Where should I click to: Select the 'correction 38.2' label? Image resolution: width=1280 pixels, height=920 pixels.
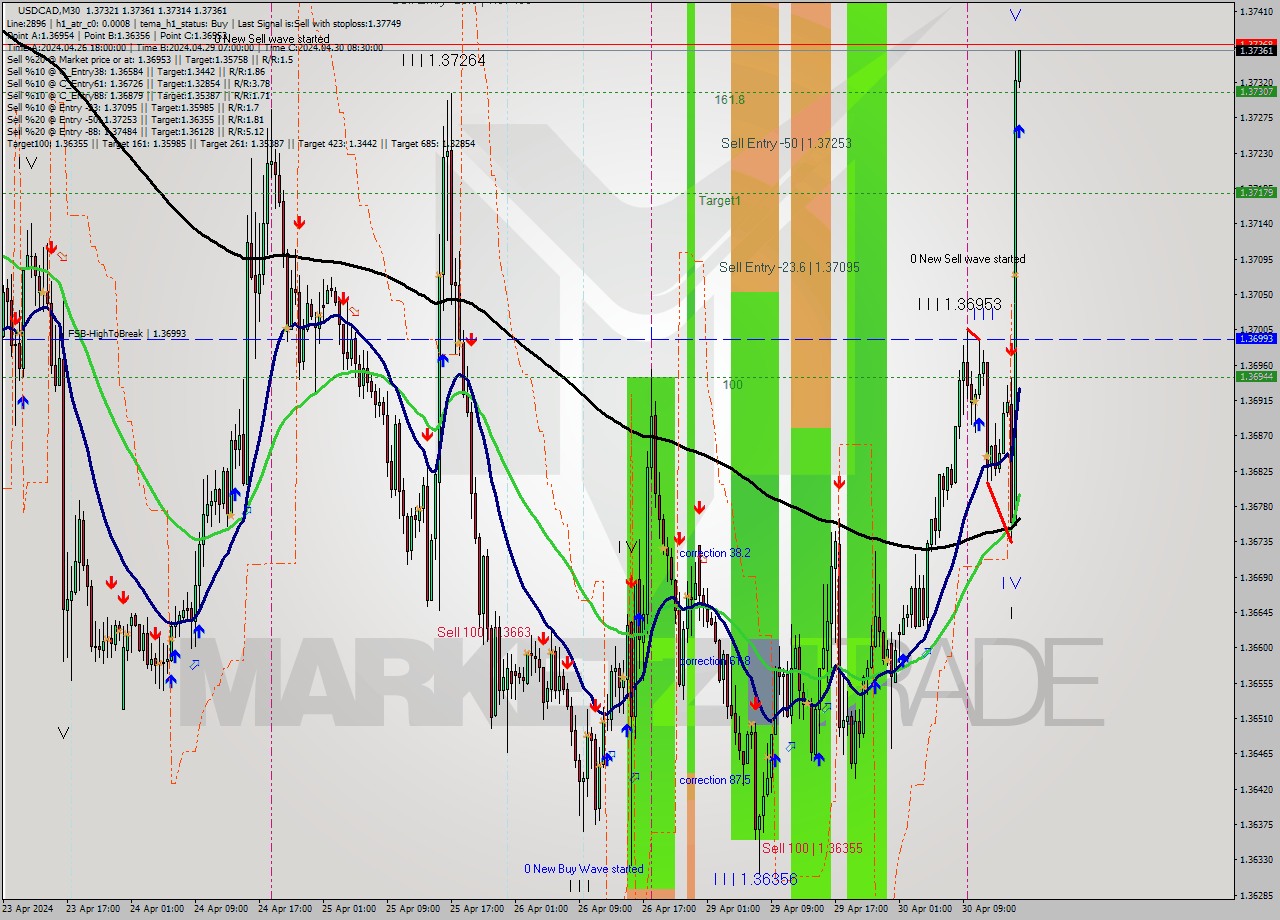pyautogui.click(x=714, y=553)
